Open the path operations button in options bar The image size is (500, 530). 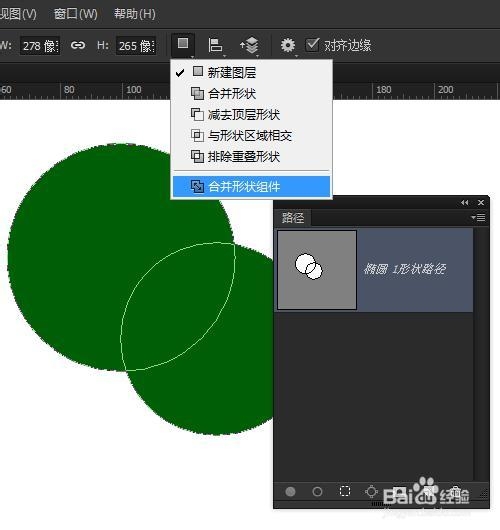coord(183,45)
